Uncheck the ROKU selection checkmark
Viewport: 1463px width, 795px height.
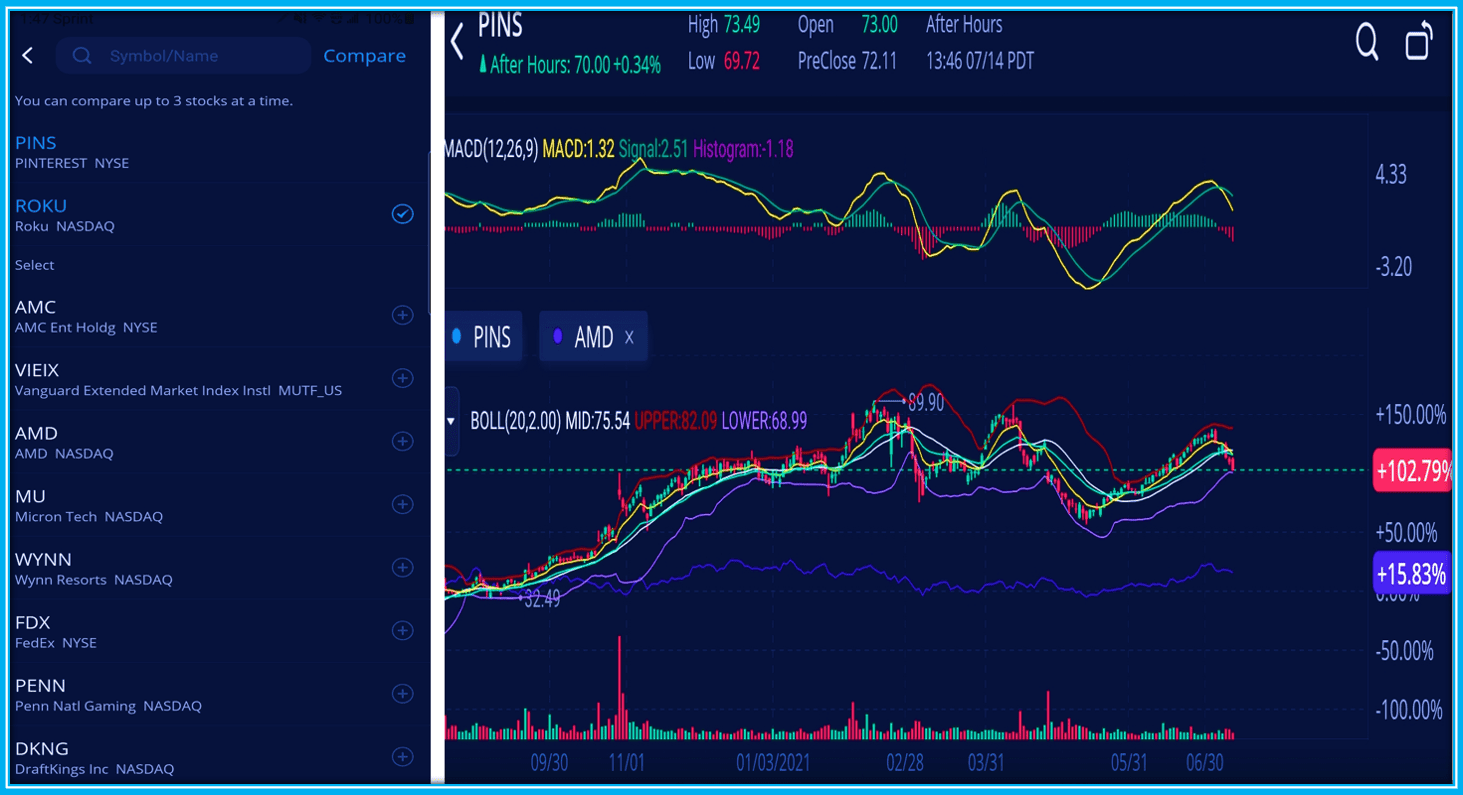[402, 214]
